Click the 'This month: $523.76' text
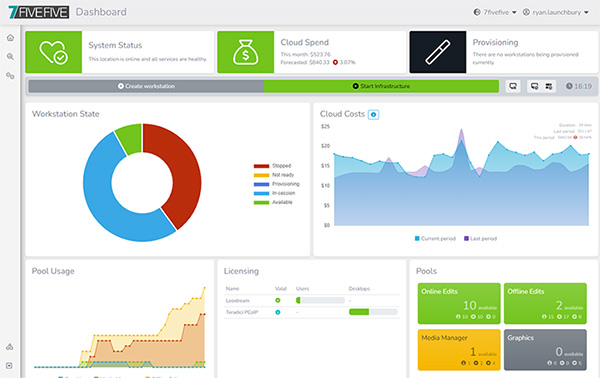600x378 pixels. click(x=305, y=54)
